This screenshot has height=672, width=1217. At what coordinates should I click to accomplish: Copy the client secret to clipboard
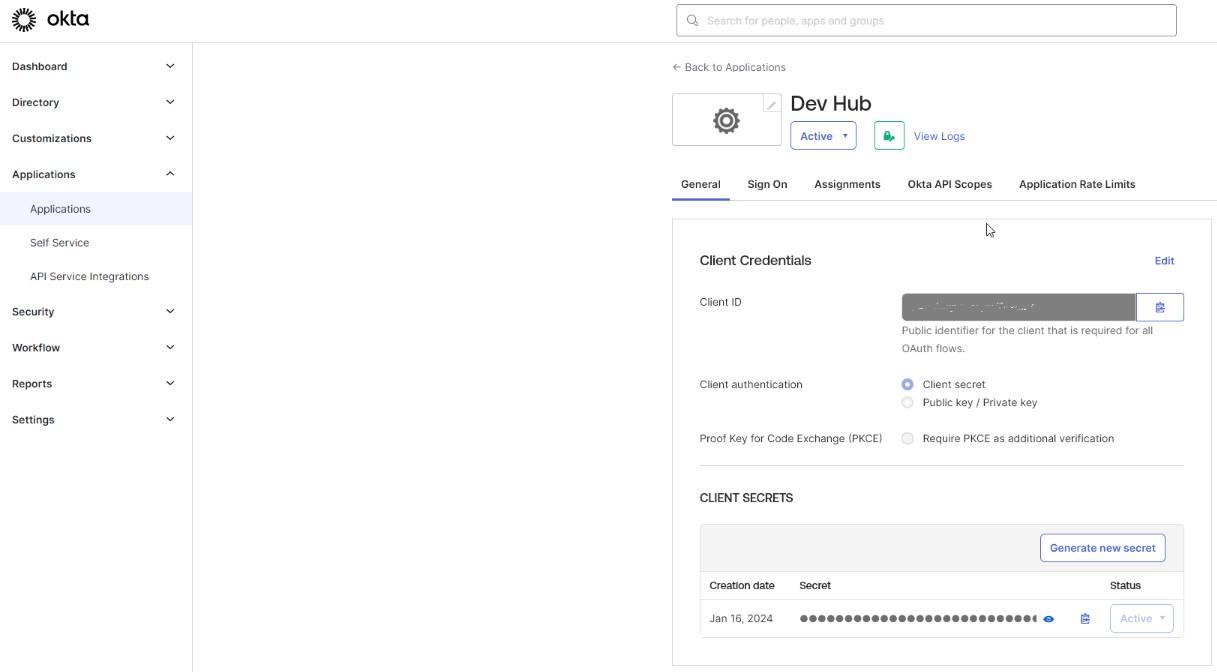tap(1085, 619)
